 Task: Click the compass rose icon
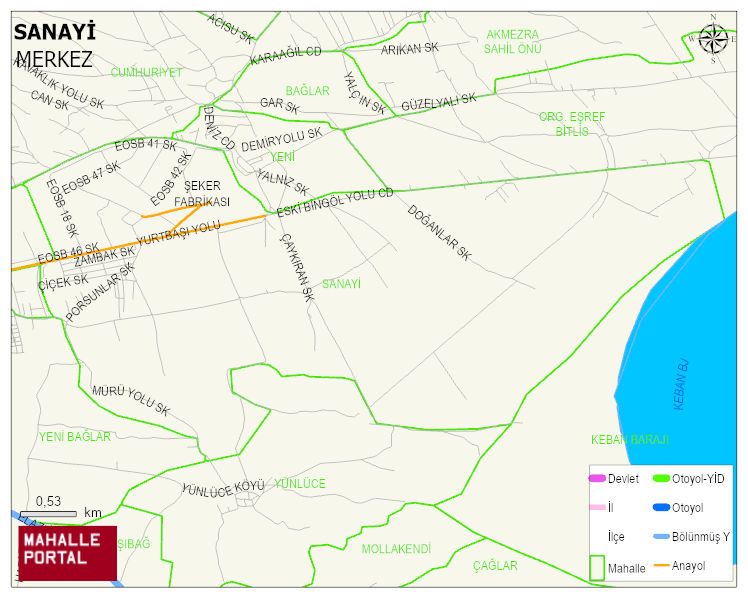click(713, 39)
